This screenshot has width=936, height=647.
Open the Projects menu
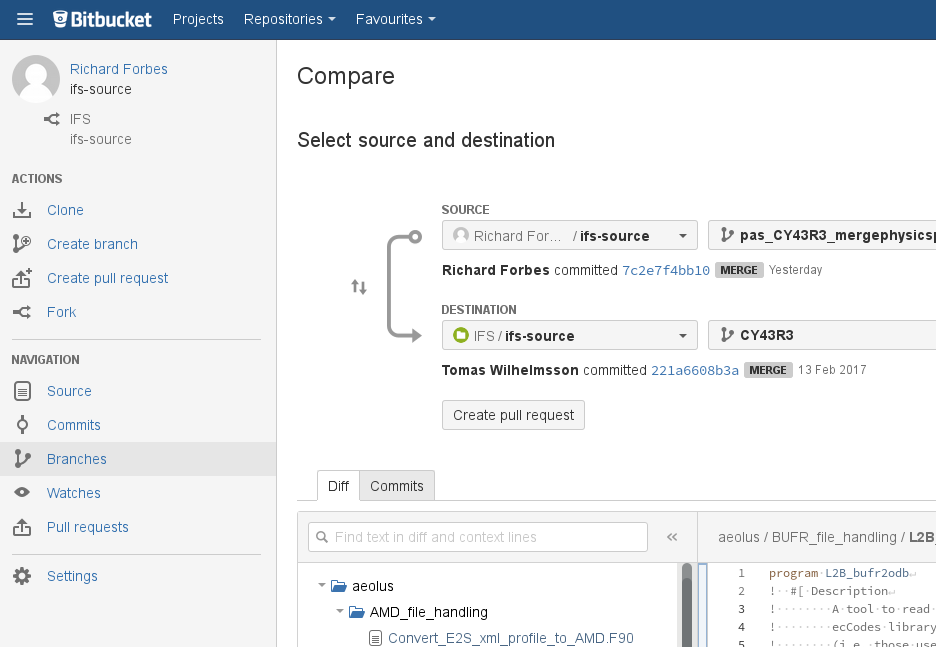click(198, 19)
